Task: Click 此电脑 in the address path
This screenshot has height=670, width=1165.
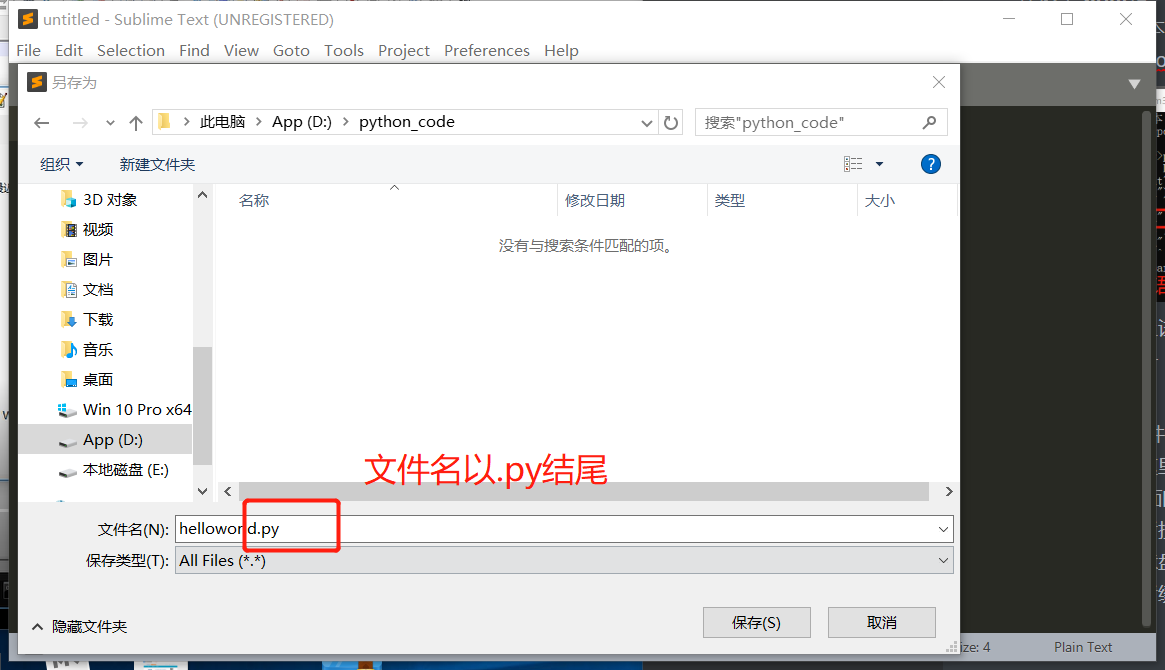Action: [x=223, y=122]
